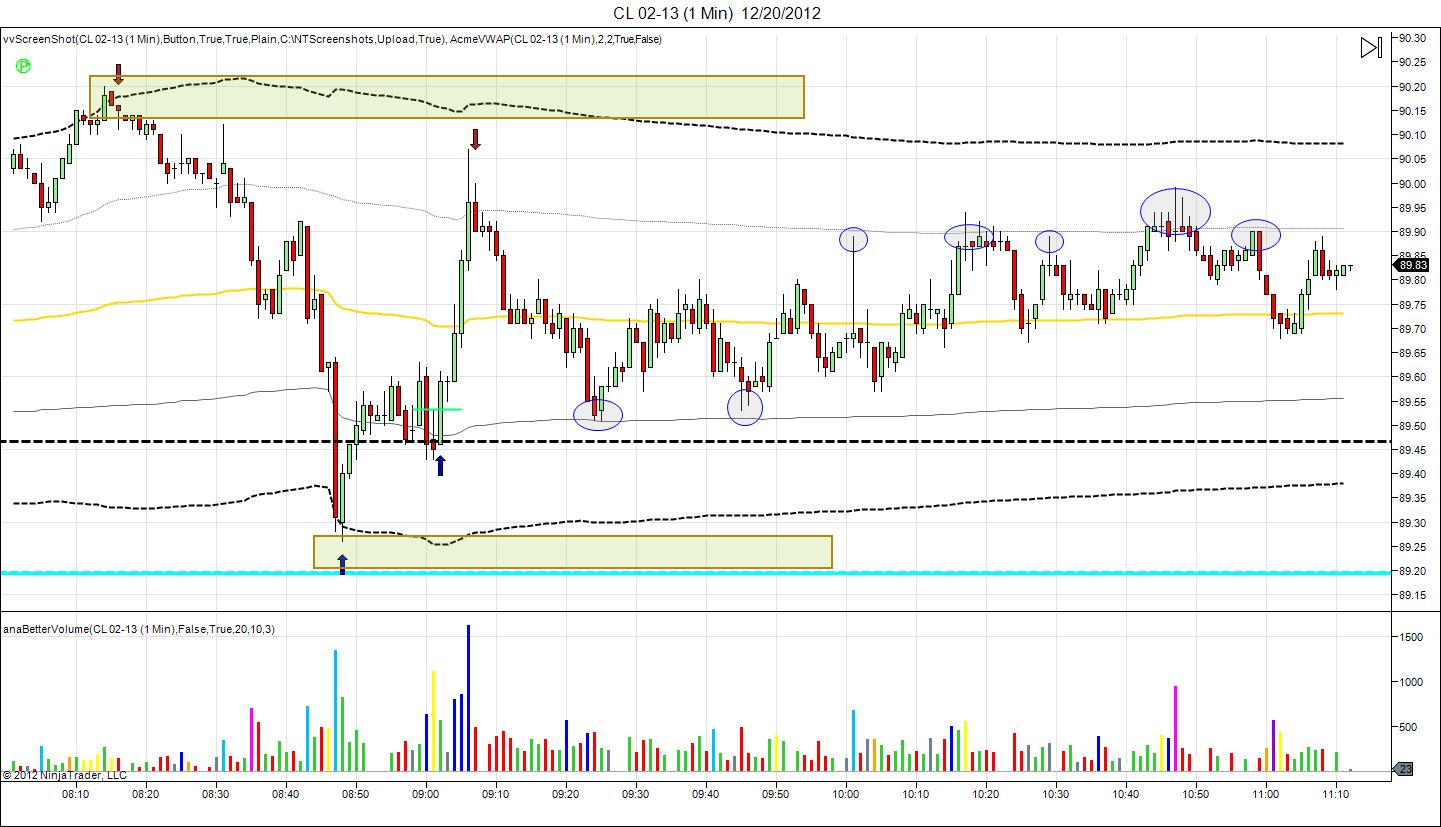Select the current volume marker 23

(x=1405, y=769)
